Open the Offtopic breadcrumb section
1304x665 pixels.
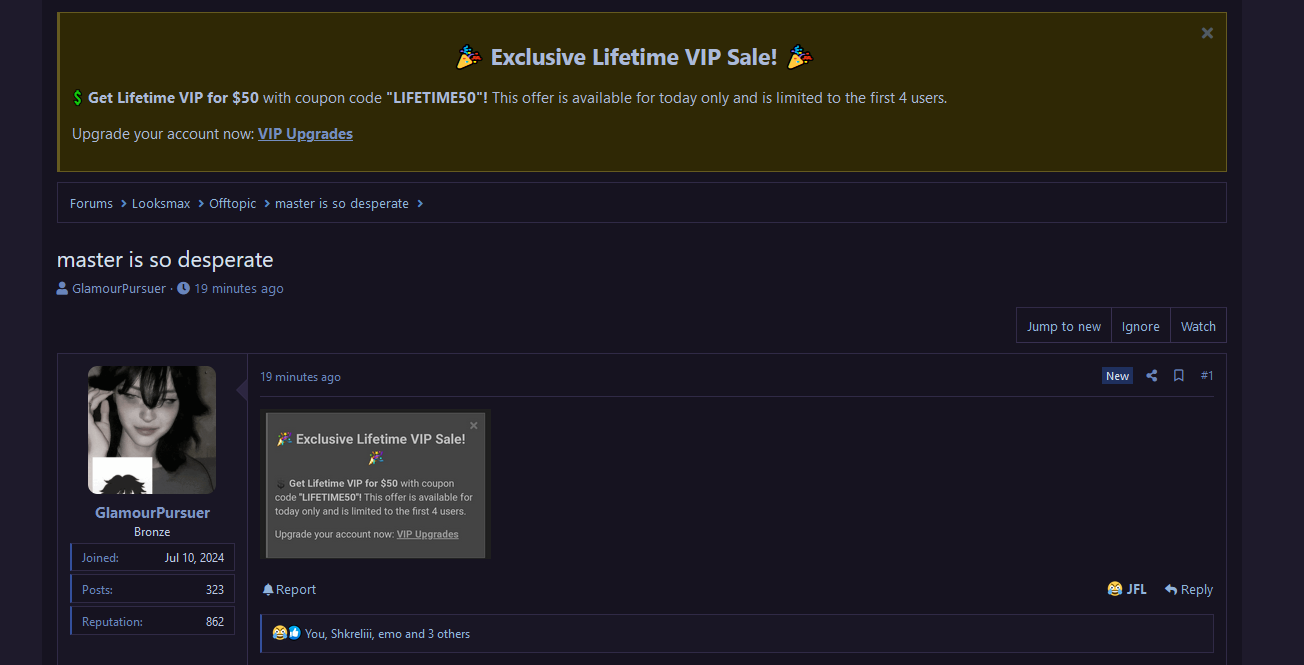(x=232, y=203)
